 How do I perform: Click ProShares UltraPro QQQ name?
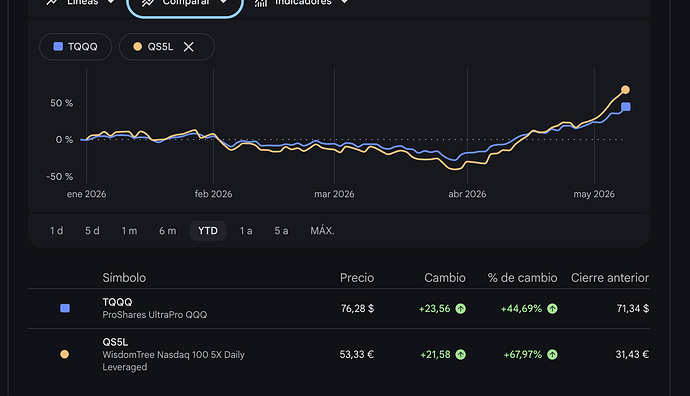click(154, 315)
